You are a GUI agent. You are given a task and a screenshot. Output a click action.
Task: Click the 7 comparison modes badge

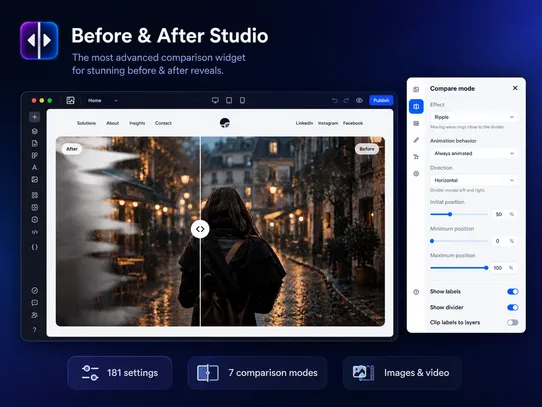257,373
